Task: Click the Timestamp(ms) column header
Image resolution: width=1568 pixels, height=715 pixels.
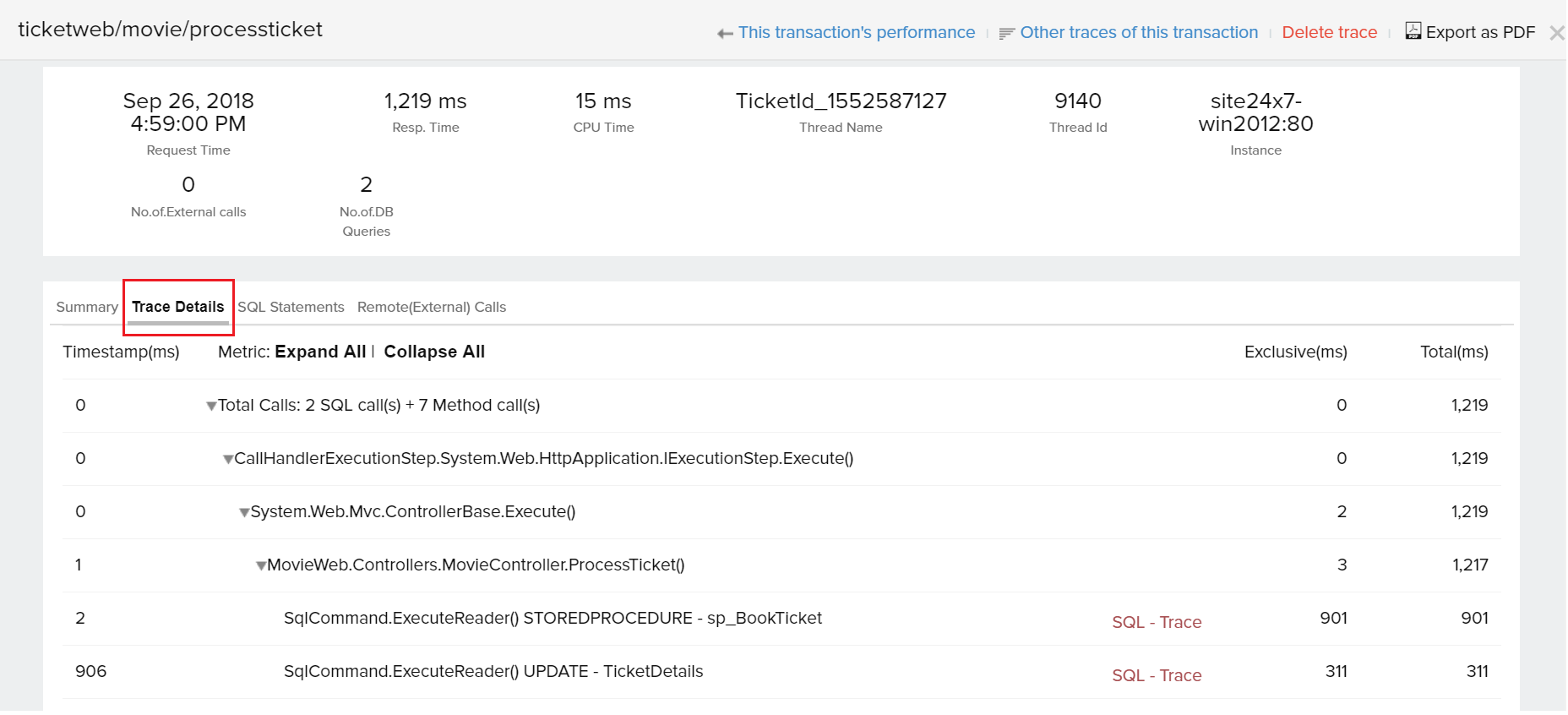Action: [121, 352]
